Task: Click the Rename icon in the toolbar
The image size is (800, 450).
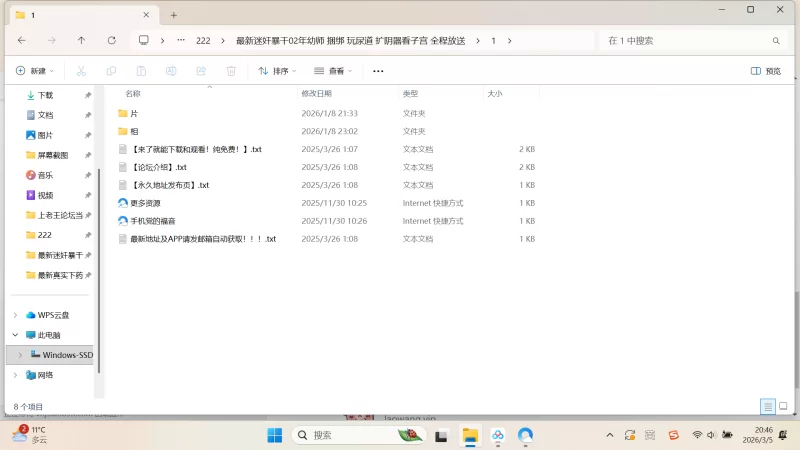Action: (x=171, y=71)
